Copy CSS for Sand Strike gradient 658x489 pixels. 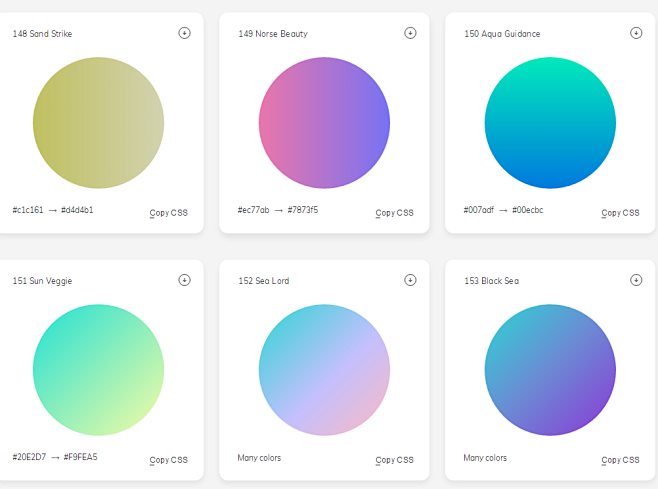(x=168, y=213)
